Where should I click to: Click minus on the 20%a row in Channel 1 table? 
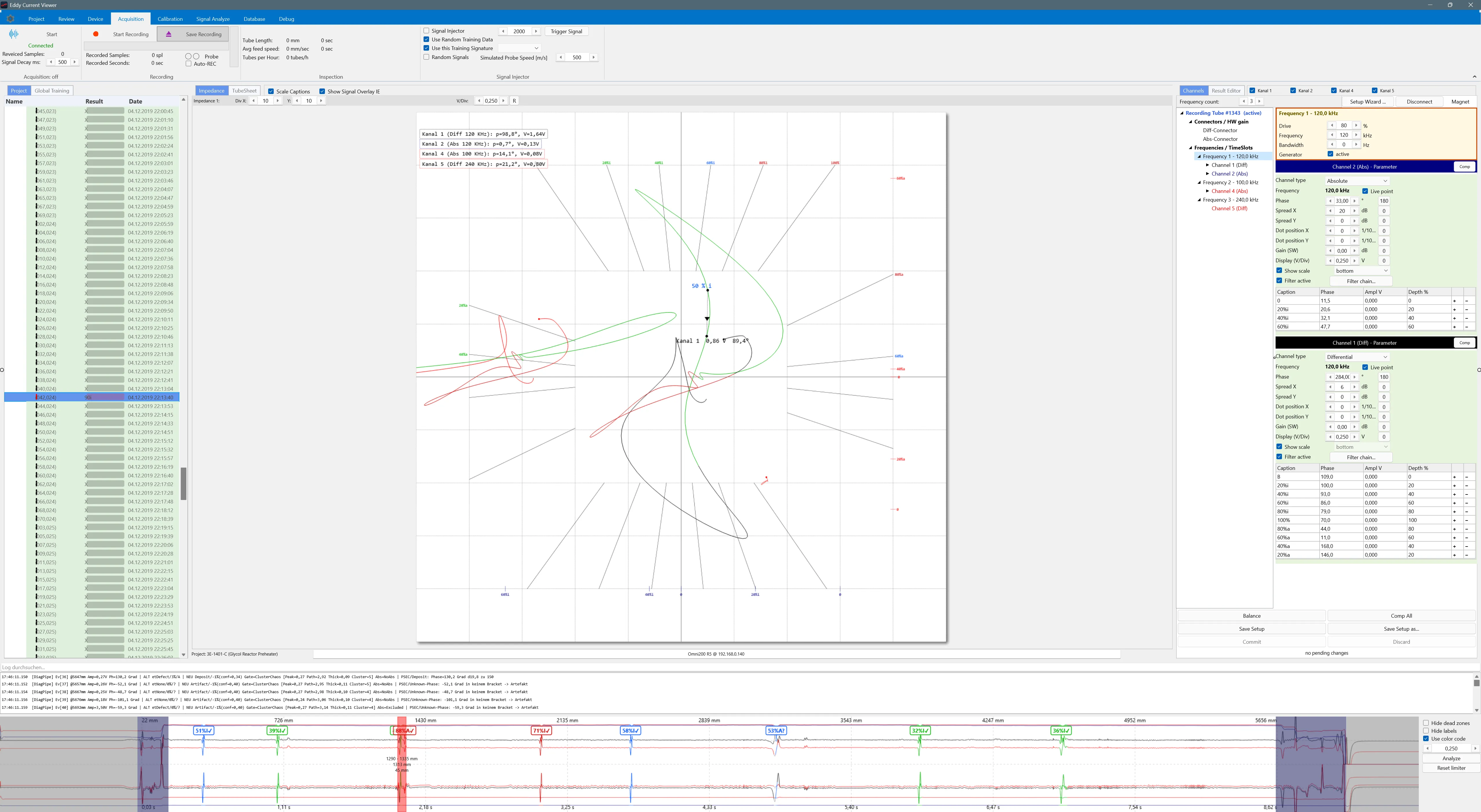click(x=1467, y=555)
